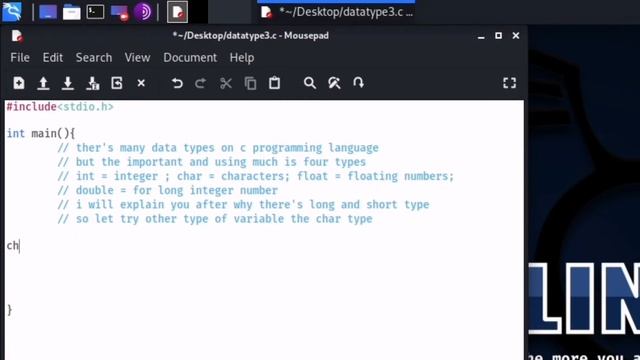Click the comment about many data types

218,148
